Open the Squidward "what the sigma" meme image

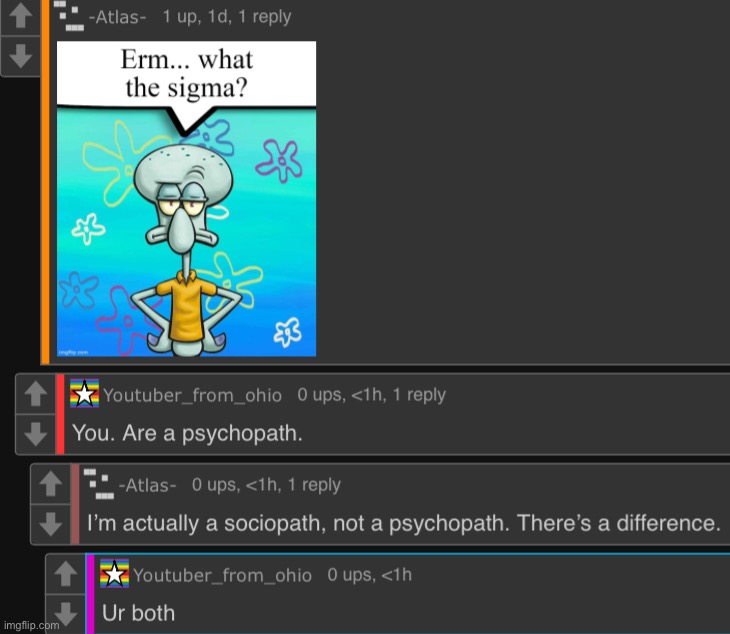pos(186,199)
